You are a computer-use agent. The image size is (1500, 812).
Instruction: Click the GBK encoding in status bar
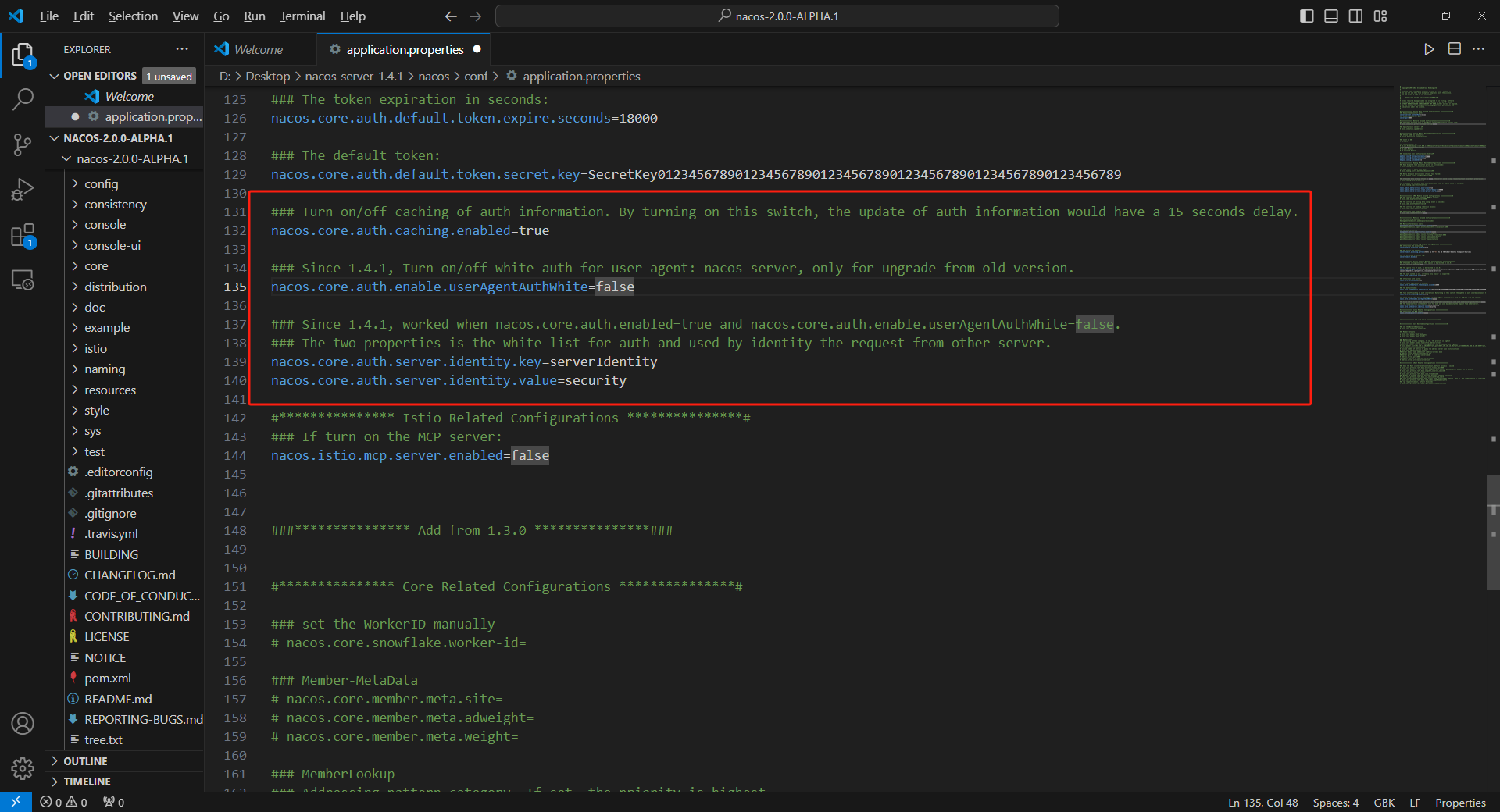(x=1384, y=803)
